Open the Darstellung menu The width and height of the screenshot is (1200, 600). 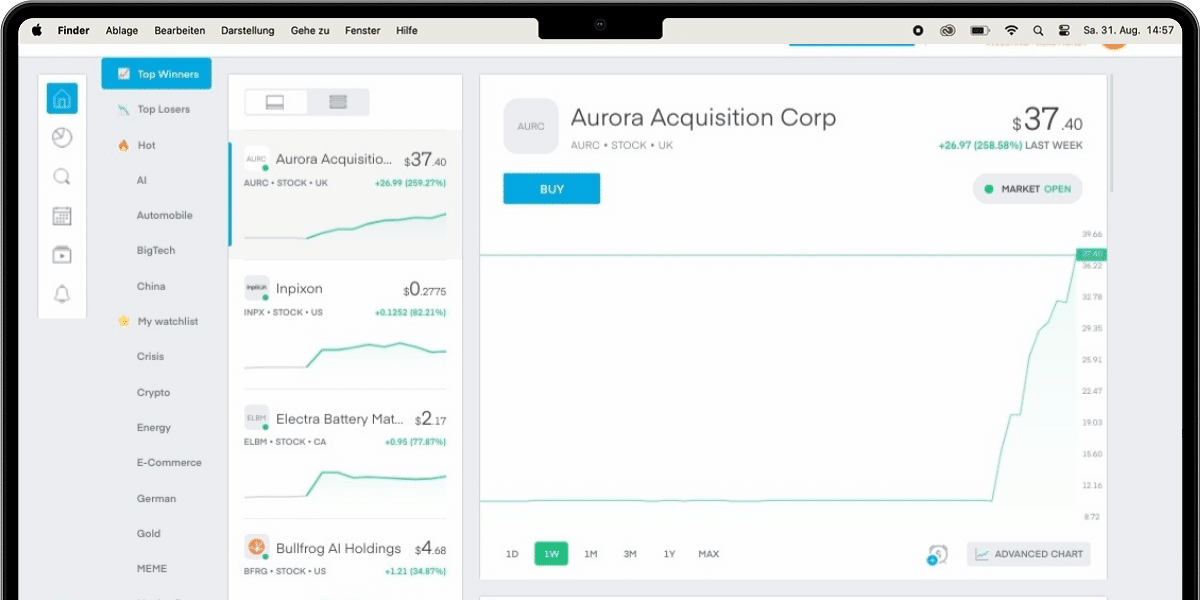[x=248, y=31]
